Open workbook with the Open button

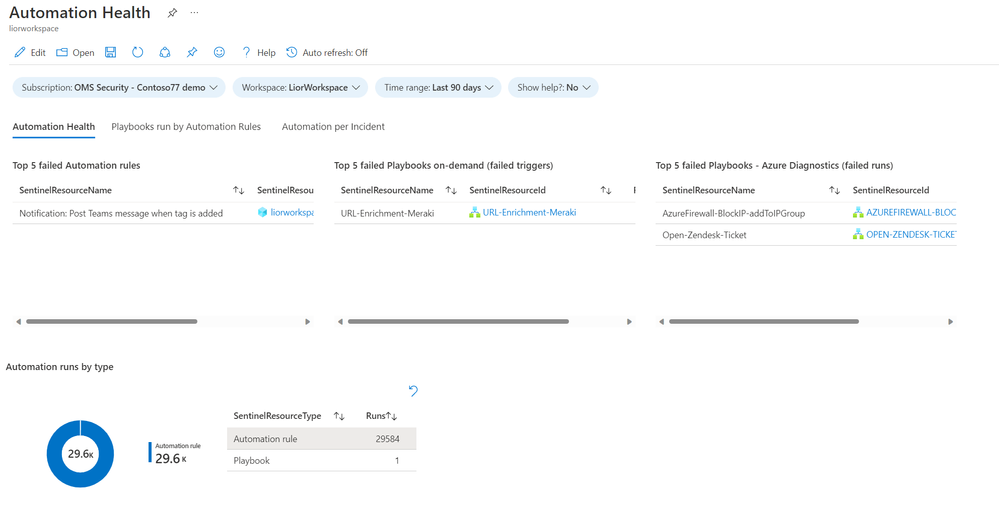click(75, 53)
